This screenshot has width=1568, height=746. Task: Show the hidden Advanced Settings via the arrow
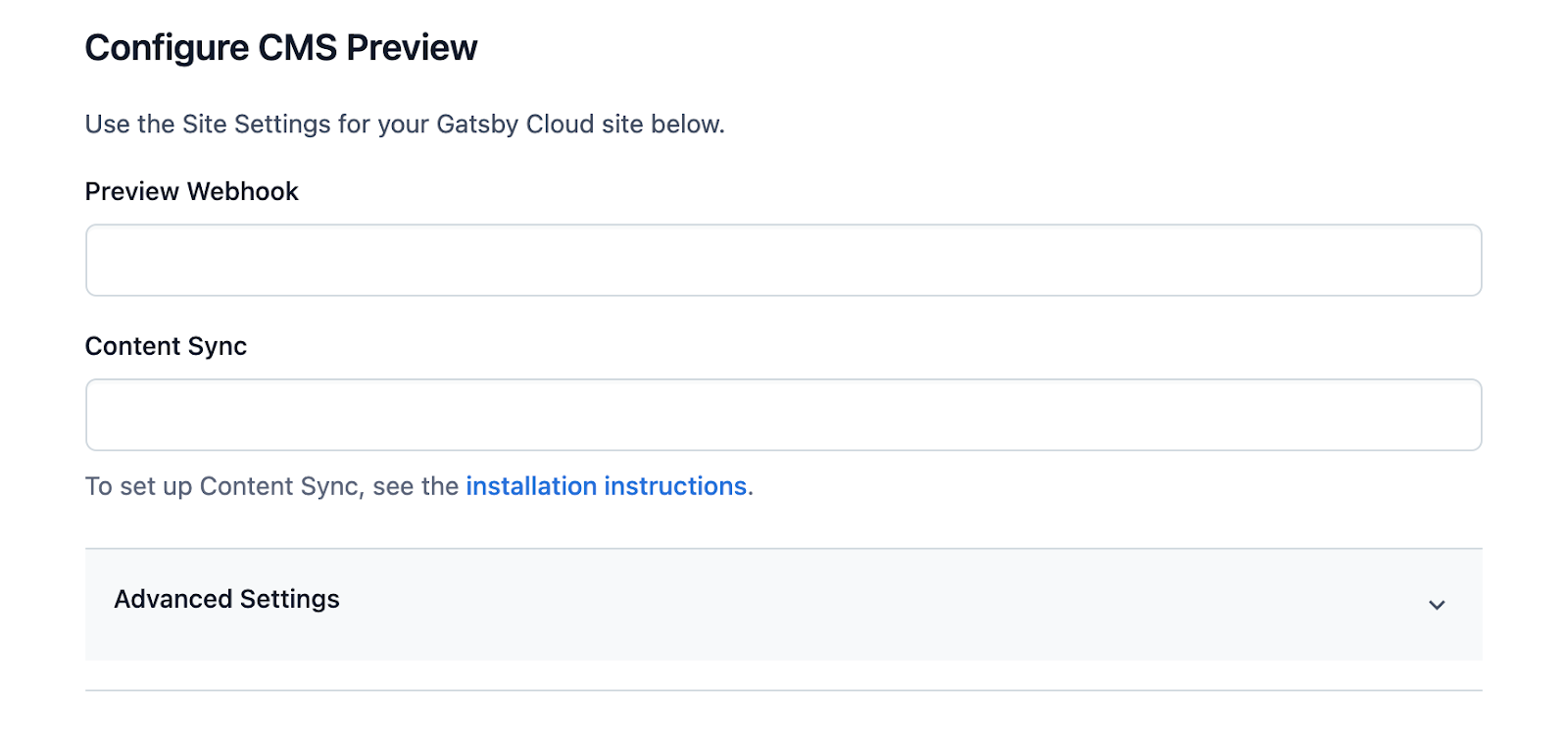point(1437,605)
